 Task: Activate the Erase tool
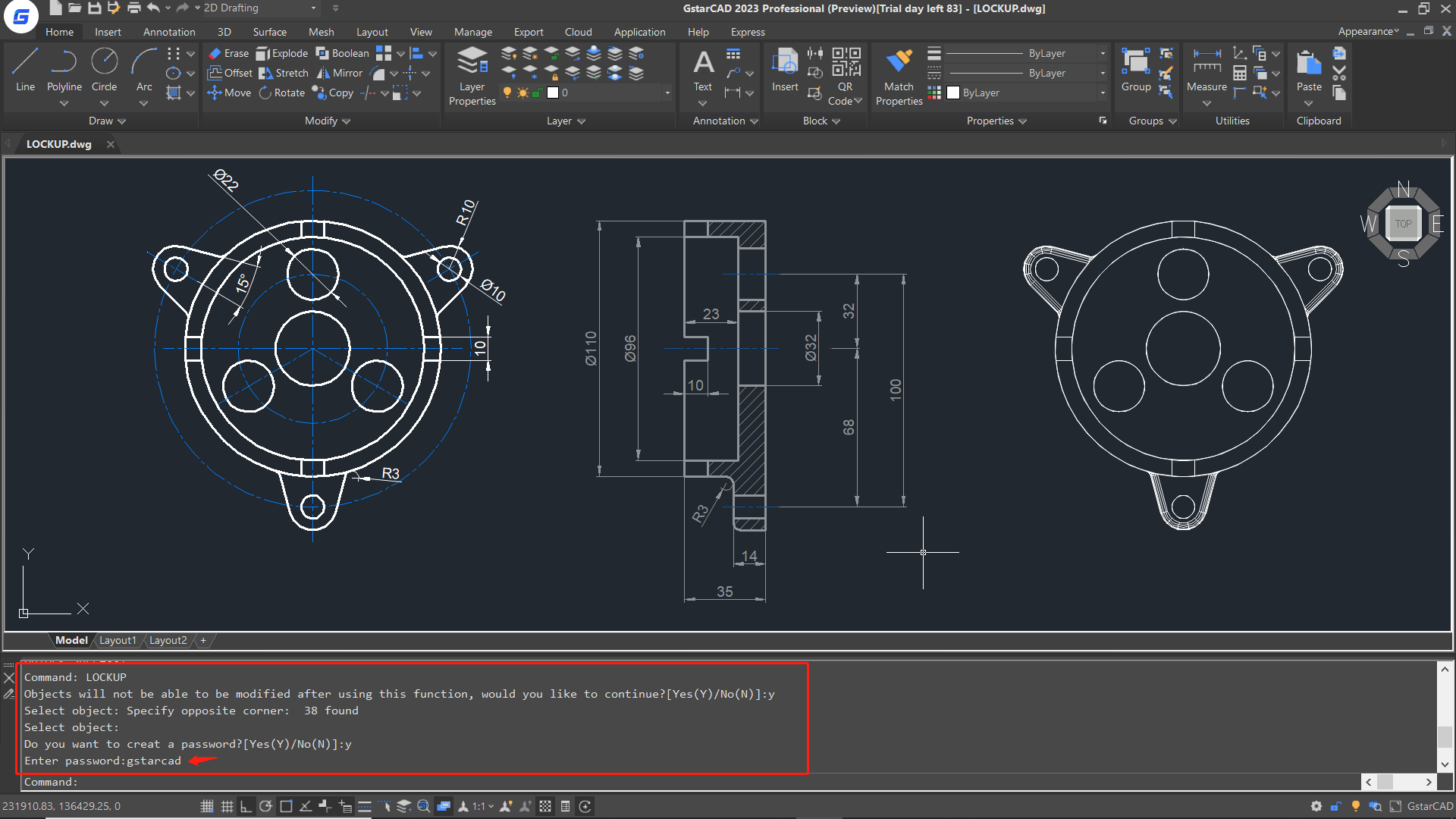point(227,53)
